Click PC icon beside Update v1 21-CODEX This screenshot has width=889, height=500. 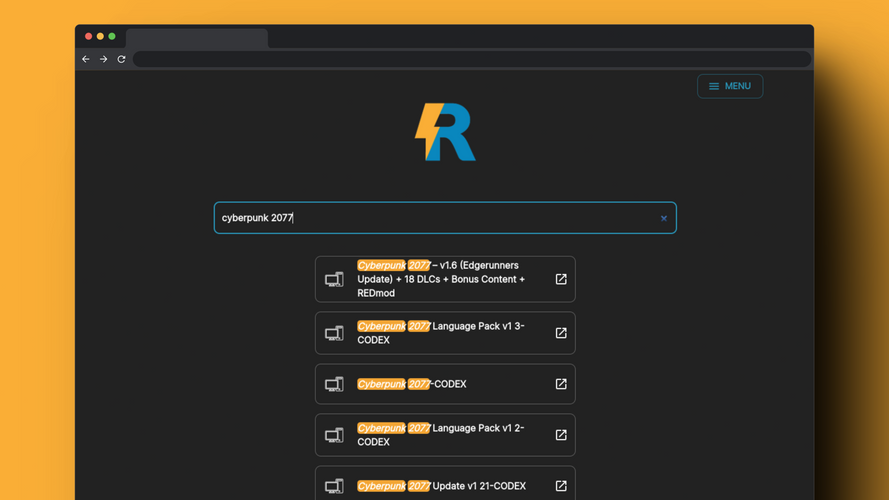click(335, 486)
